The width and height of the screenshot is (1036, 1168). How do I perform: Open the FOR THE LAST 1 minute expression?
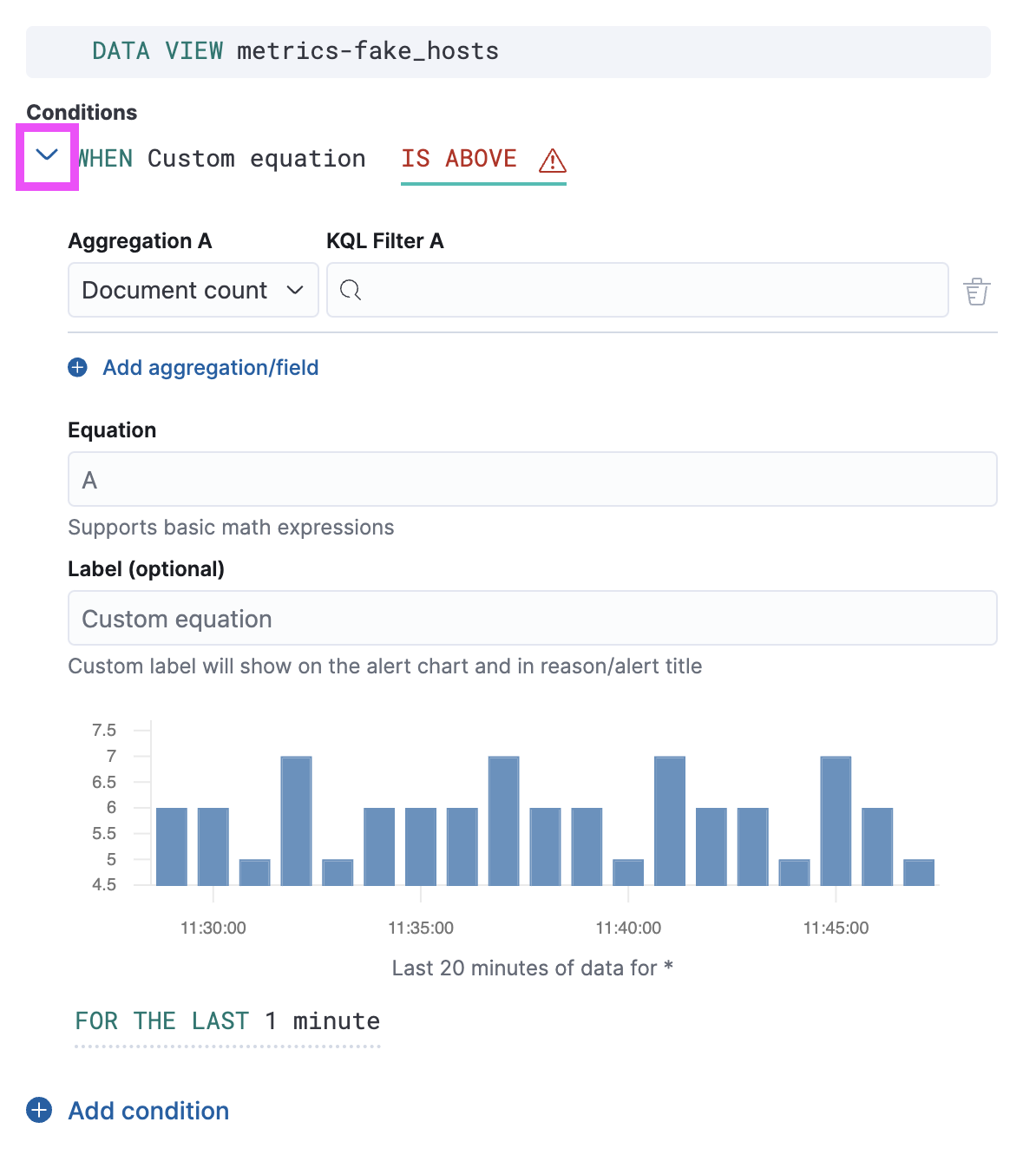pyautogui.click(x=227, y=1021)
